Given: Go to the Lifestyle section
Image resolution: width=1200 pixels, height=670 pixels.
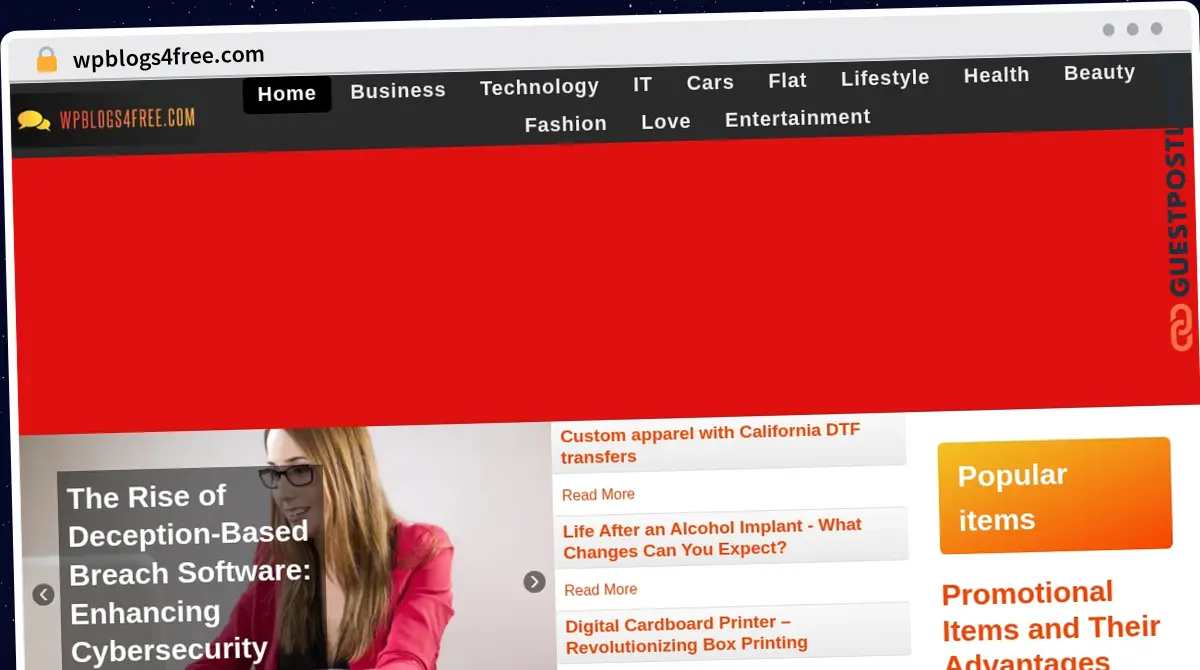Looking at the screenshot, I should [x=885, y=78].
